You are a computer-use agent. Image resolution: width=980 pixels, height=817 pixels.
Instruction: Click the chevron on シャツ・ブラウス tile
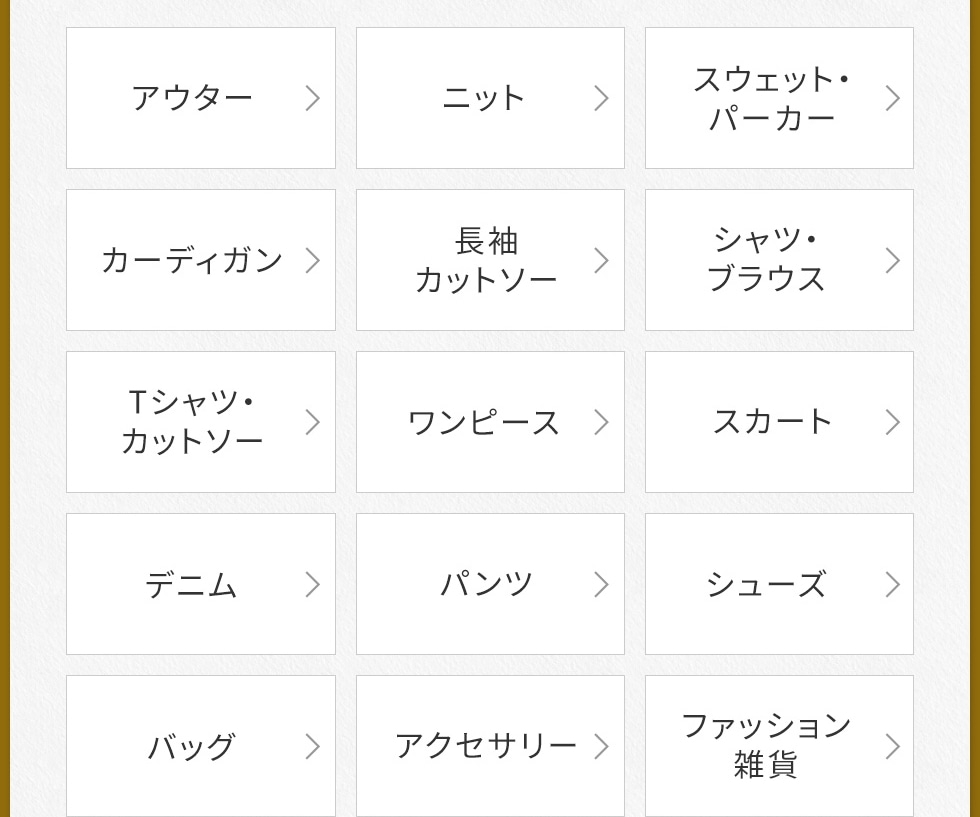point(892,260)
